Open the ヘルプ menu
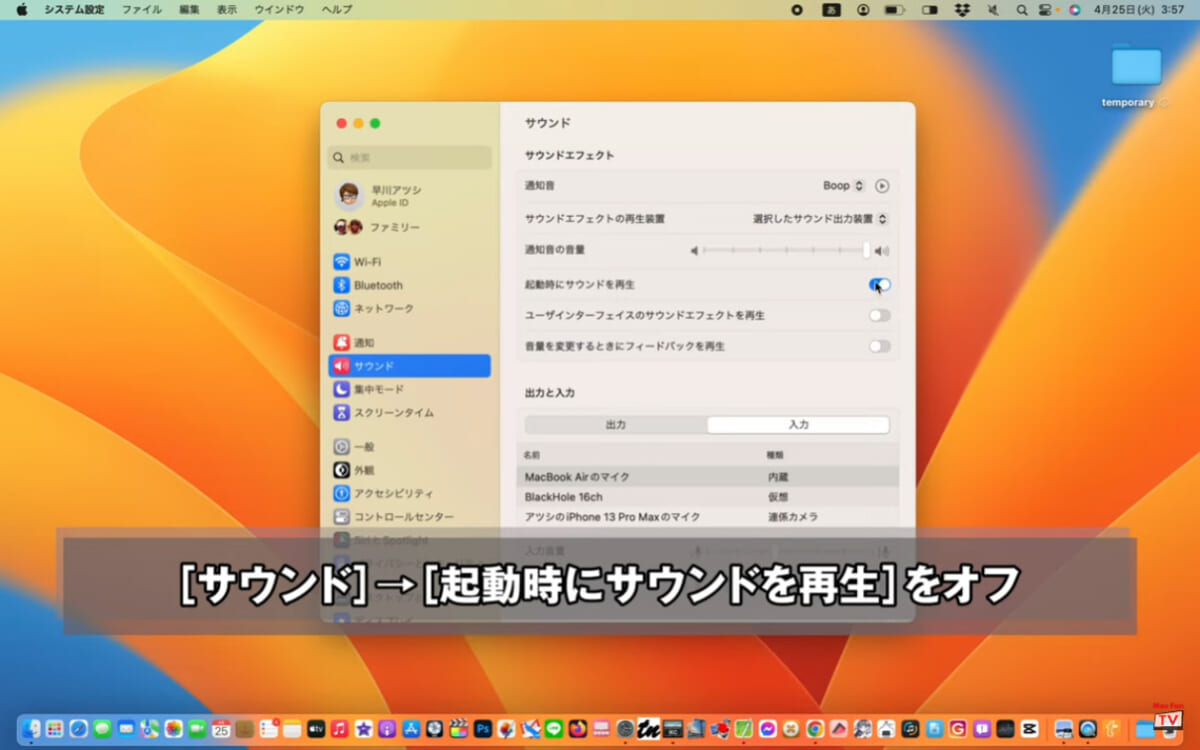Screen dimensions: 1200x750 [337, 10]
